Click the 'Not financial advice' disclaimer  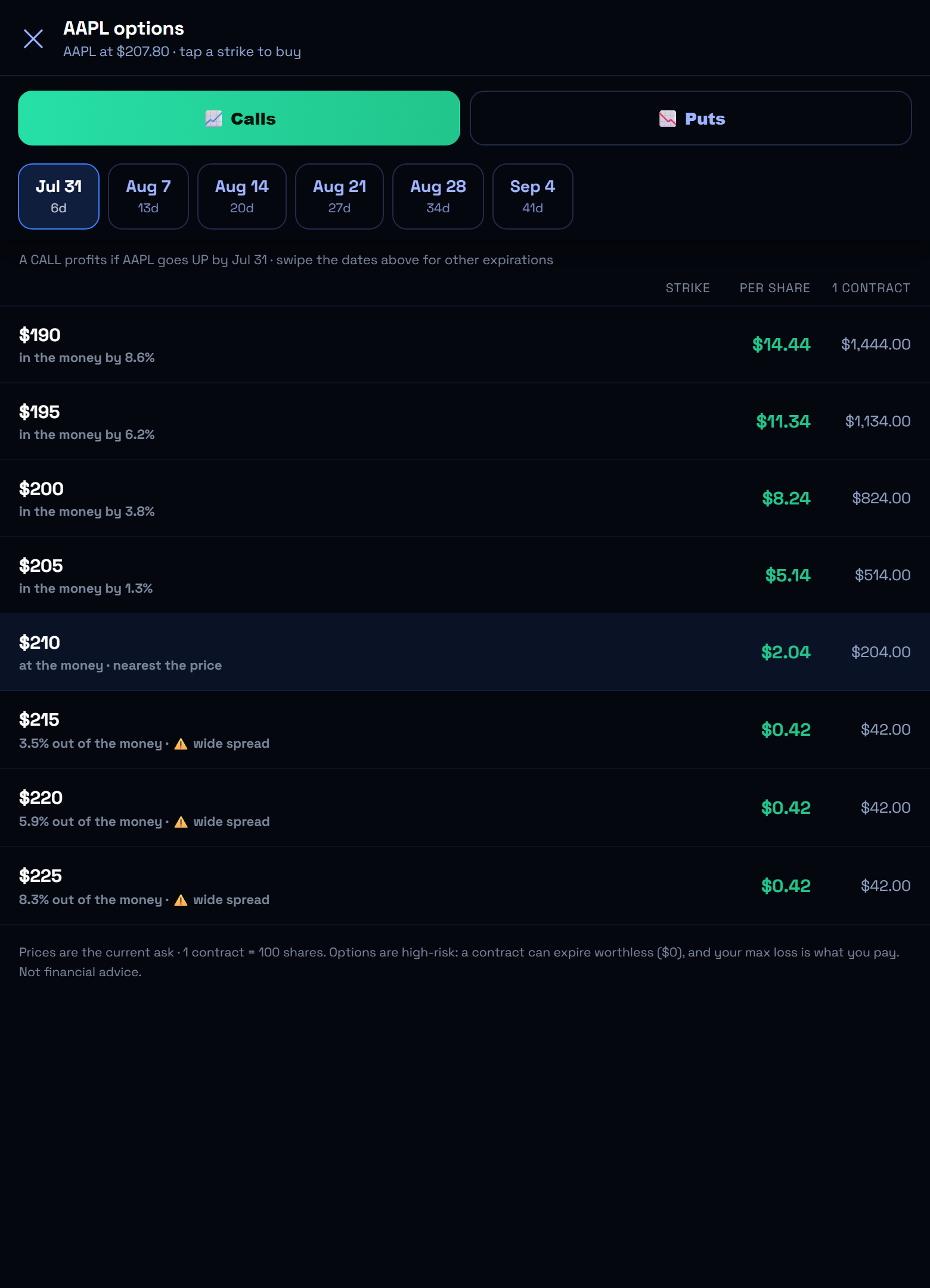80,972
